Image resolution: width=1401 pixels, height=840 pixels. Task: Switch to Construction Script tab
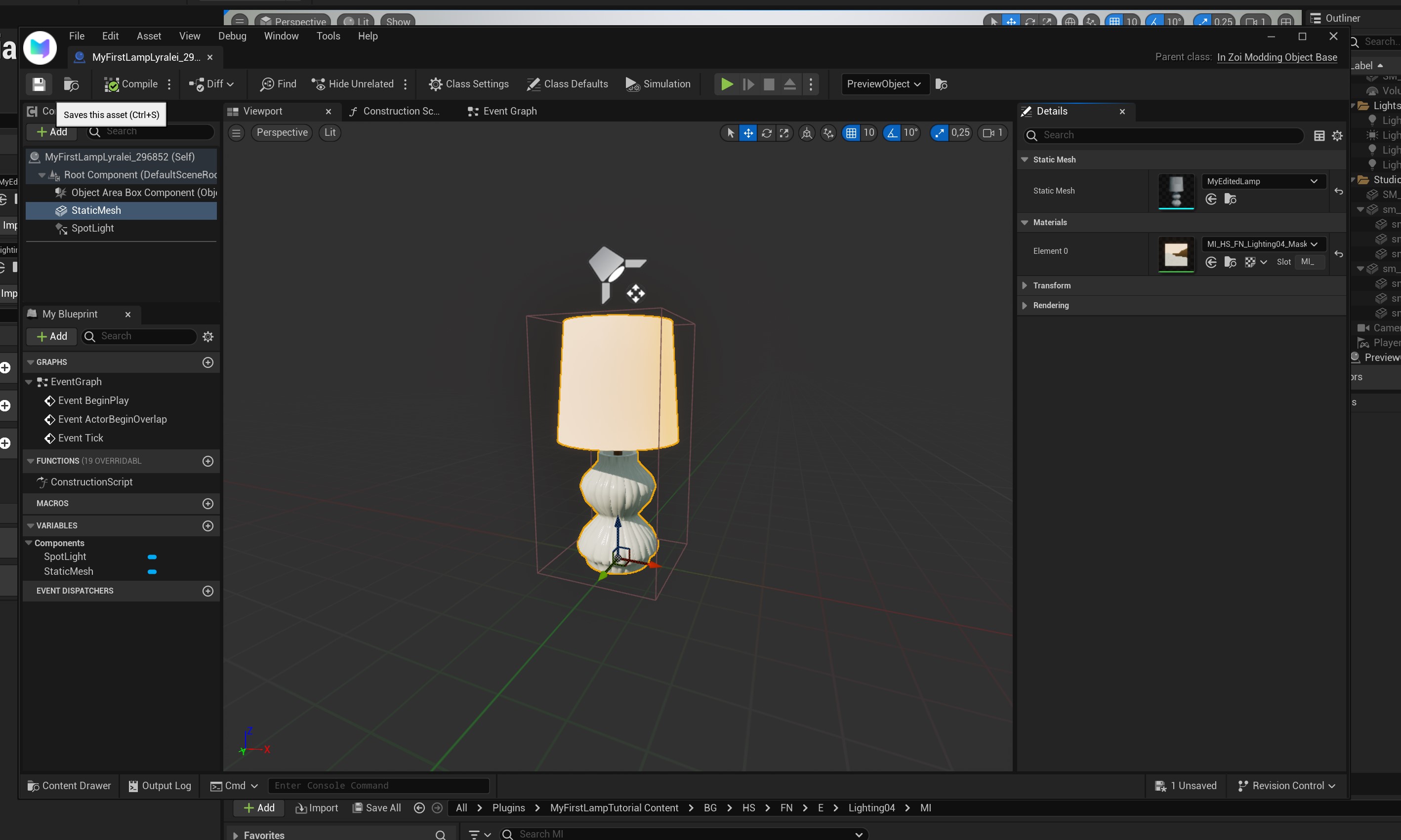(395, 112)
